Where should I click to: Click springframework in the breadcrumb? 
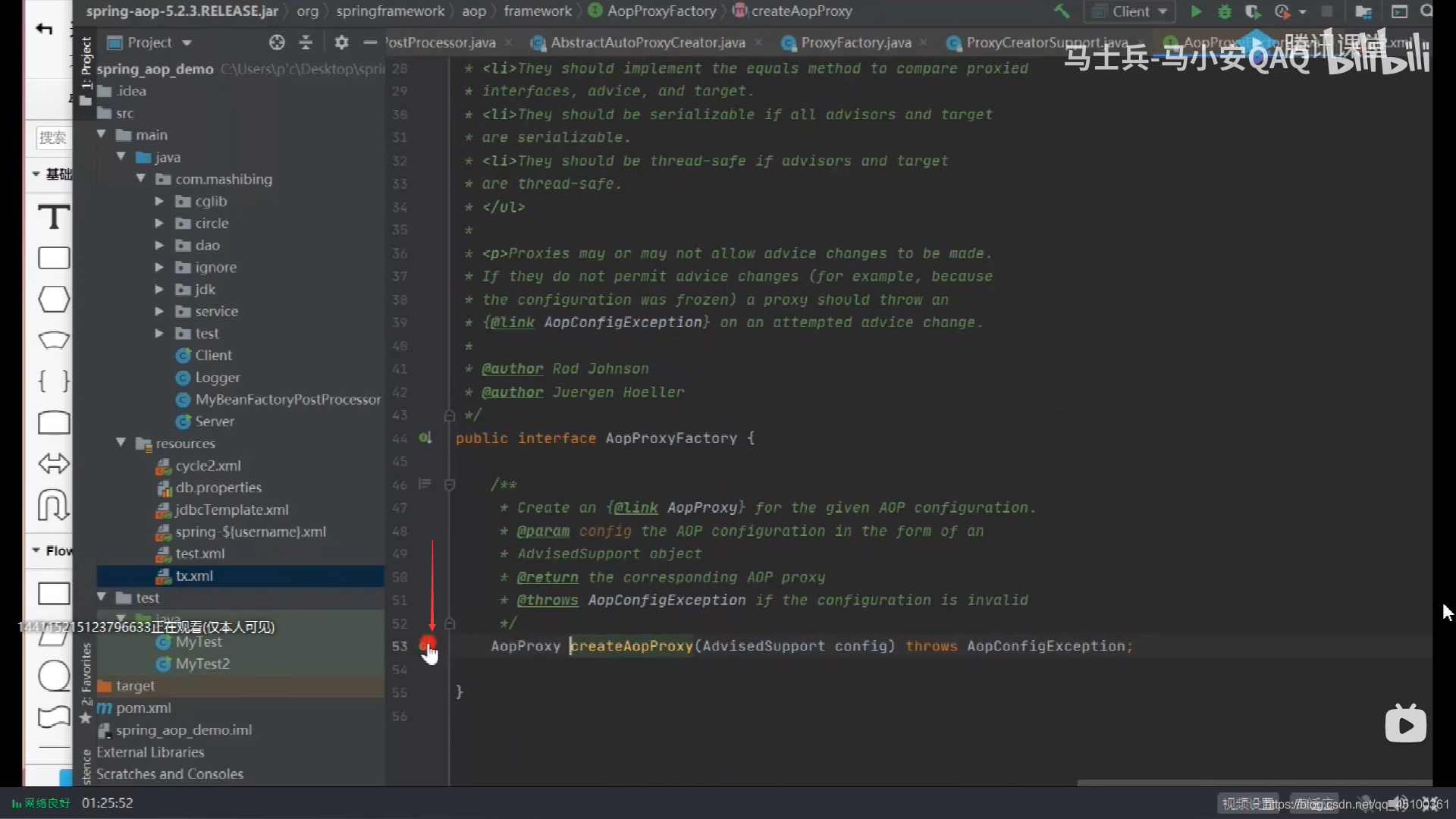click(391, 11)
